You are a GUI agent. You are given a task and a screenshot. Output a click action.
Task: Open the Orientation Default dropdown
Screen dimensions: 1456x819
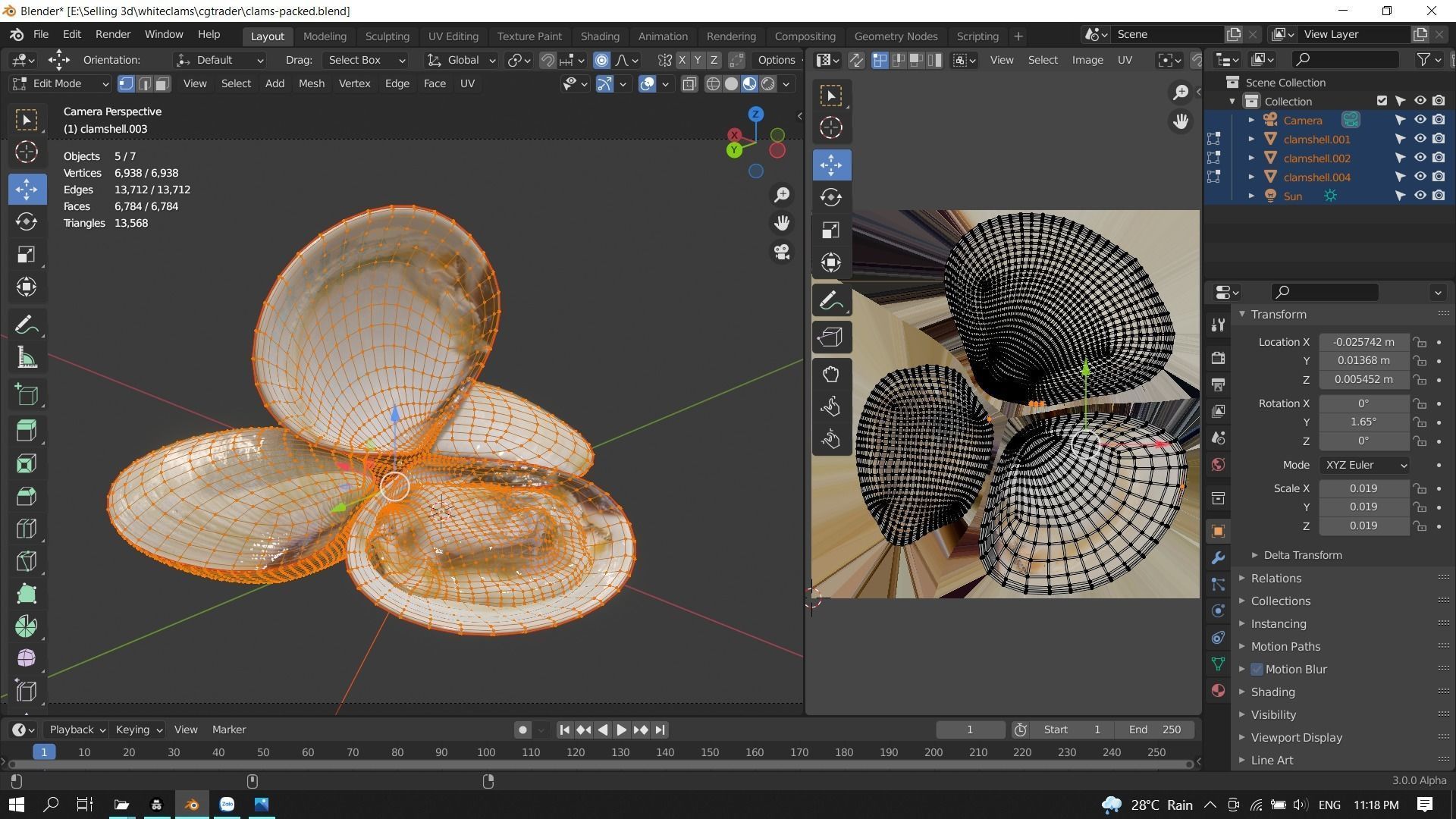pyautogui.click(x=220, y=60)
